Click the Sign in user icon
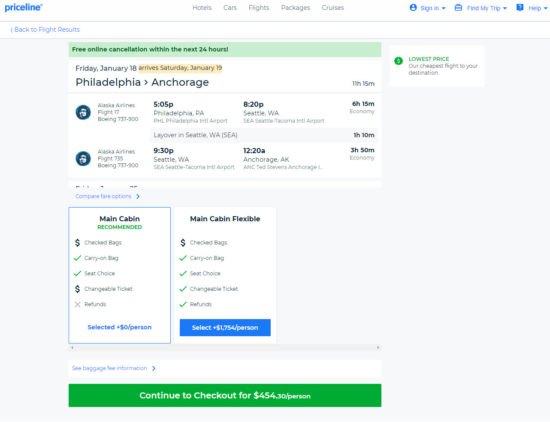550x422 pixels. point(413,7)
